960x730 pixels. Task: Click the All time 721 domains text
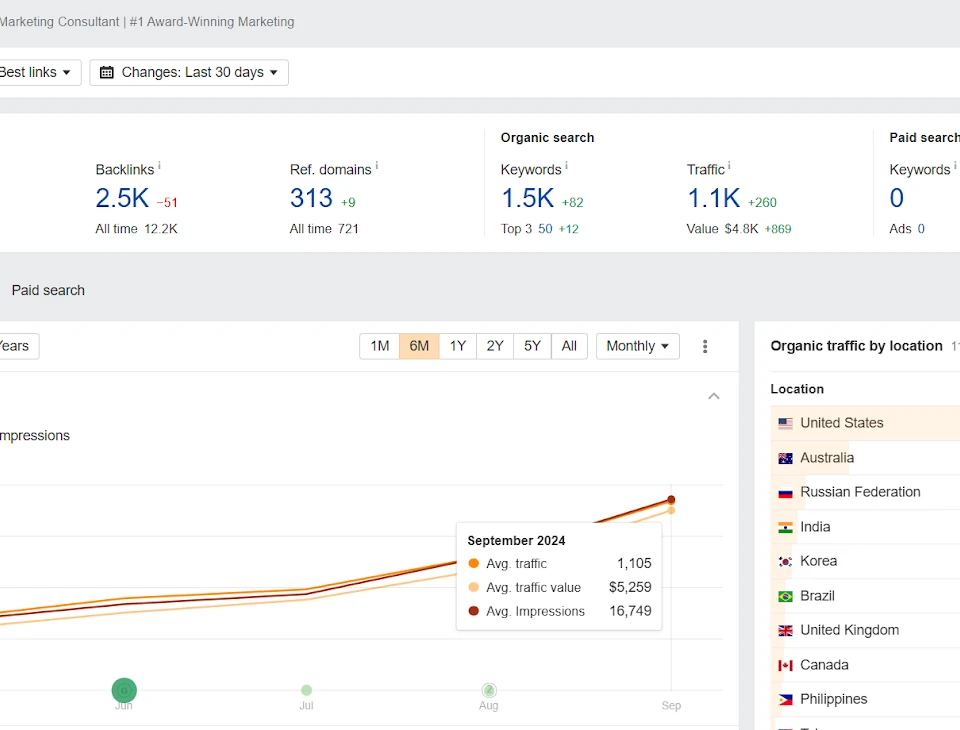324,229
